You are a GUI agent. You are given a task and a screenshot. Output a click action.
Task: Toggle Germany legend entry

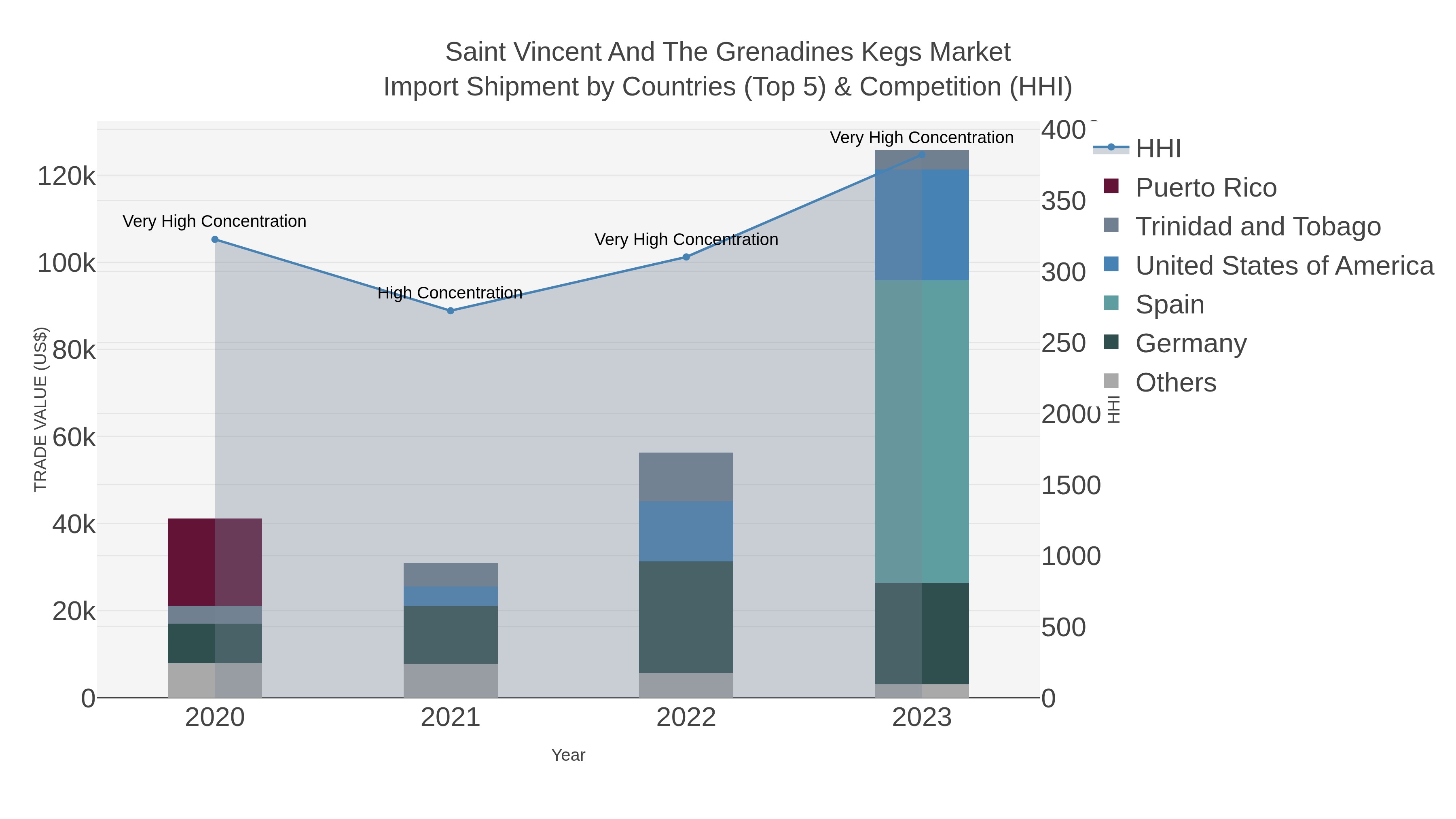click(1175, 343)
